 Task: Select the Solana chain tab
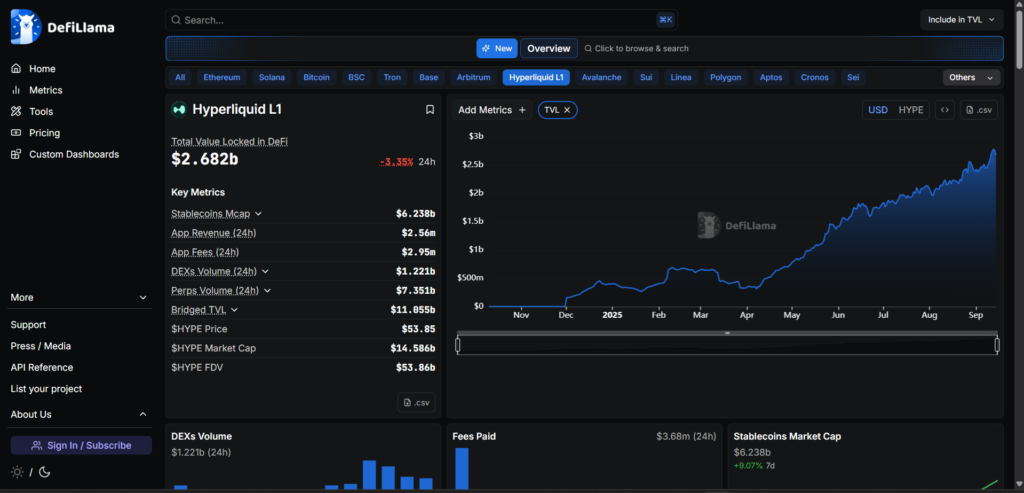[271, 77]
